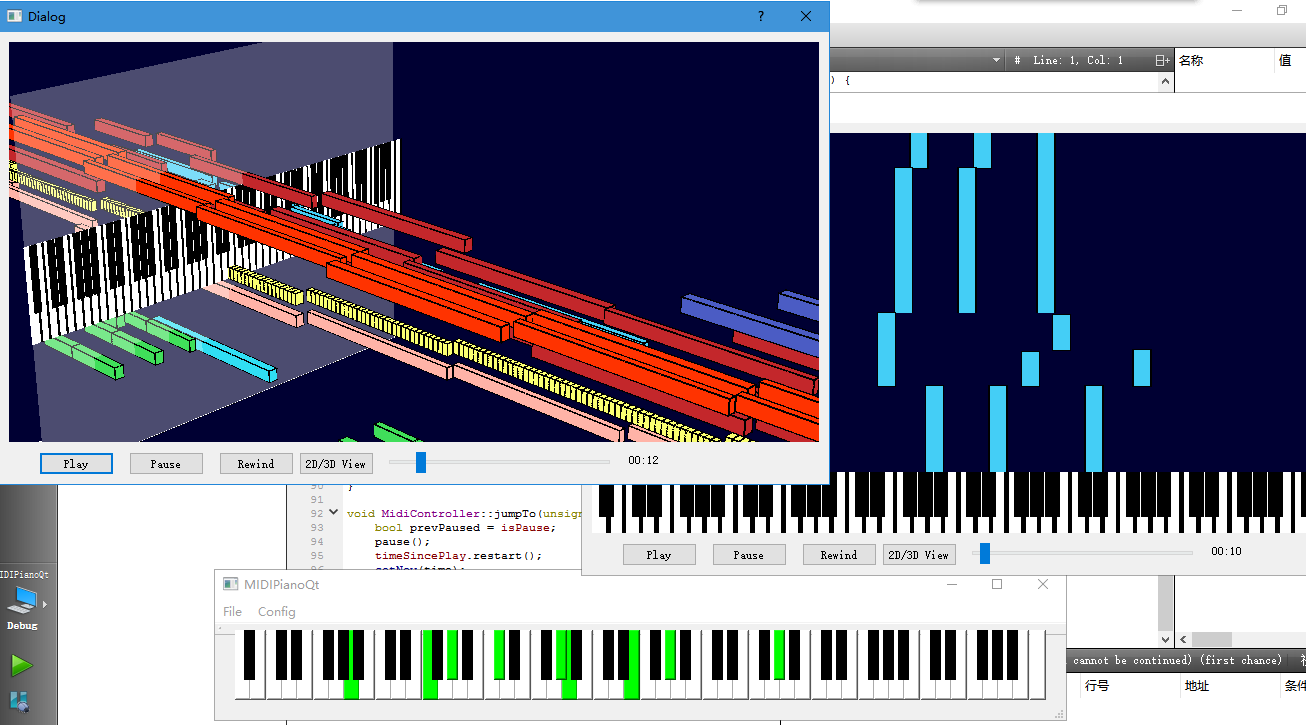Viewport: 1306px width, 725px height.
Task: Click the 名称 column header
Action: [1191, 60]
